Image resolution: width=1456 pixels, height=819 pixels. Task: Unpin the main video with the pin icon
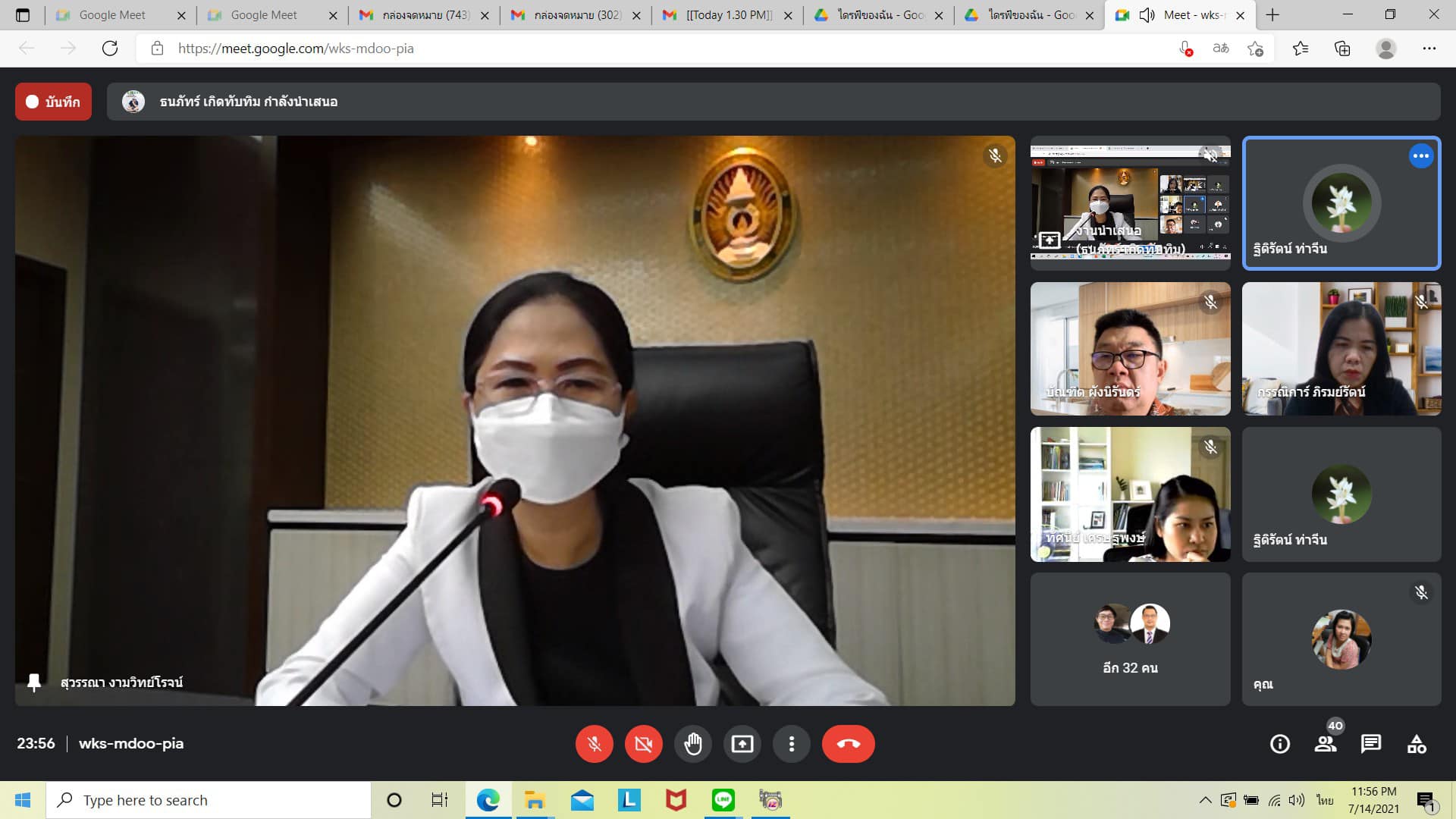tap(34, 682)
